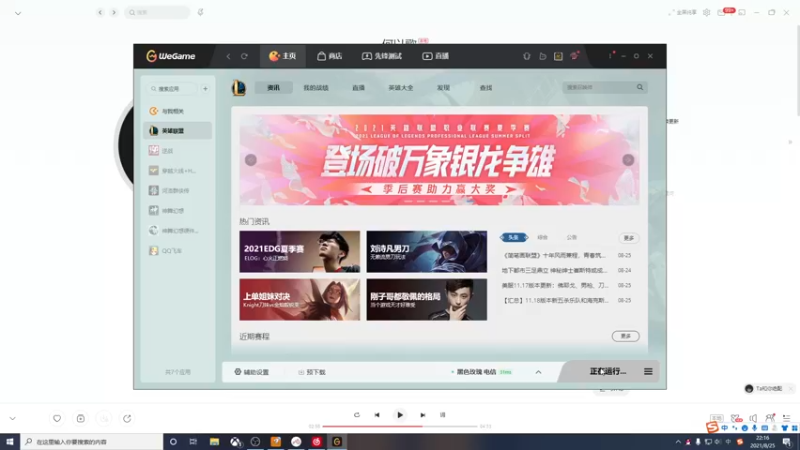Toggle the music player's repeat mode
Viewport: 800px width, 450px height.
coord(357,415)
